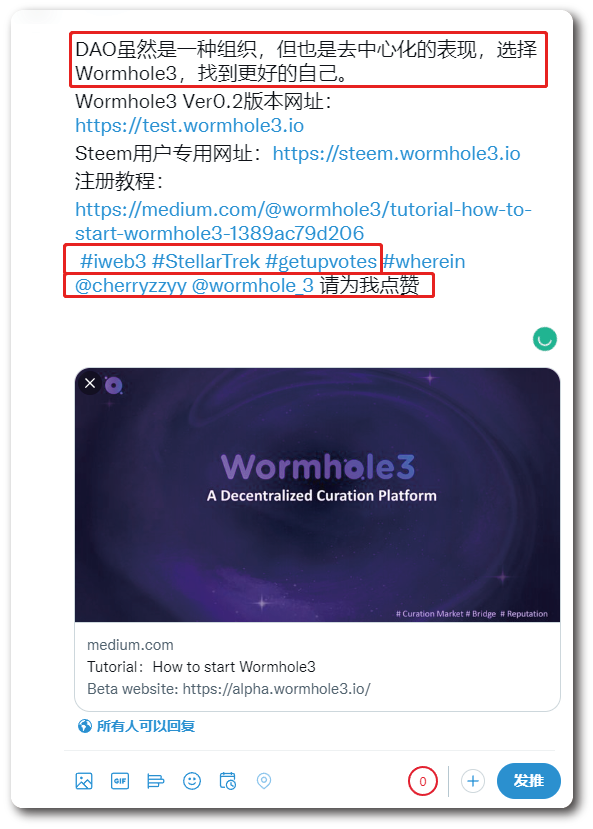Image resolution: width=593 pixels, height=829 pixels.
Task: Click the green Grammarly circle icon
Action: coord(545,339)
